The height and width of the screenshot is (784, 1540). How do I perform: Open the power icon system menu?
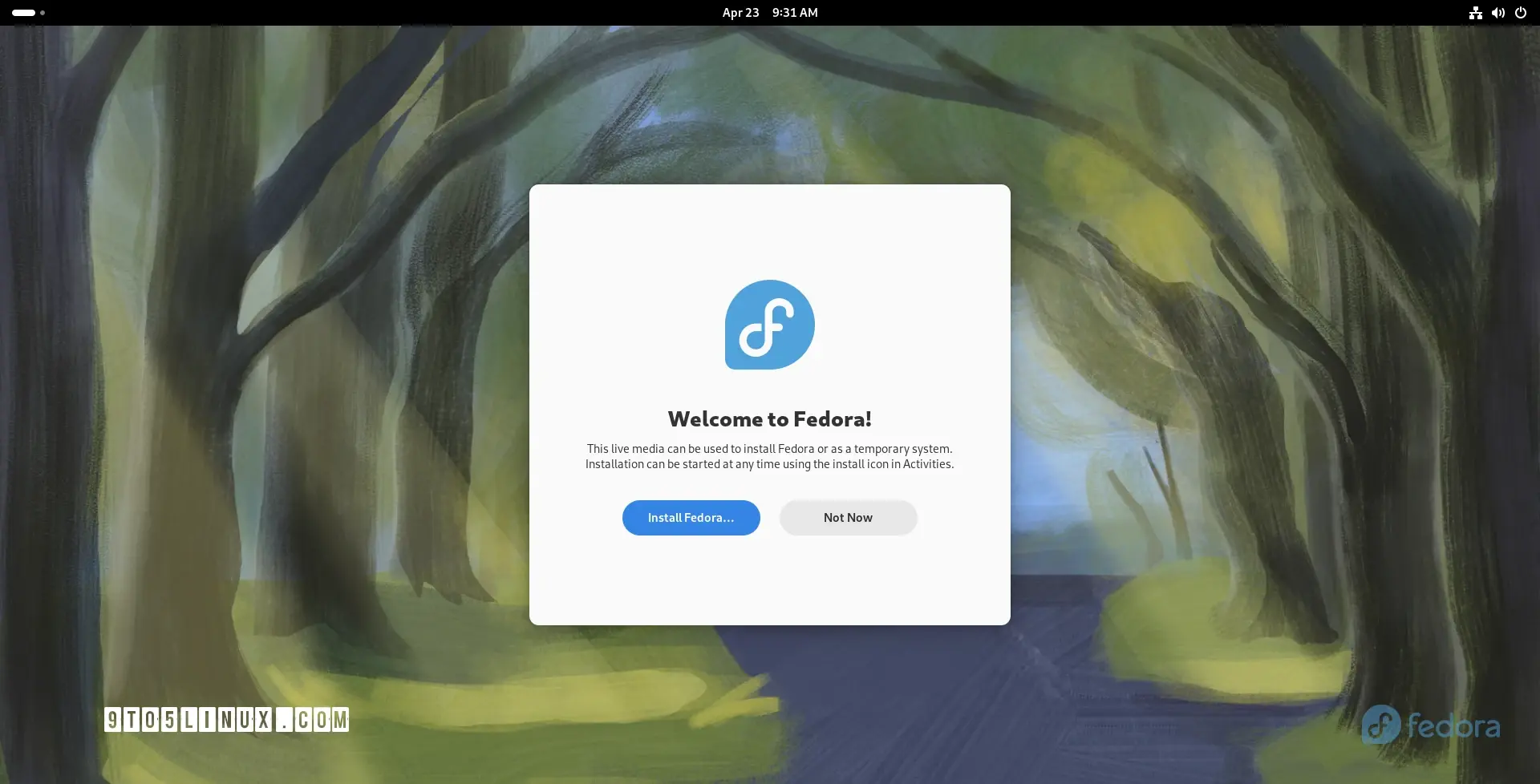click(1520, 13)
